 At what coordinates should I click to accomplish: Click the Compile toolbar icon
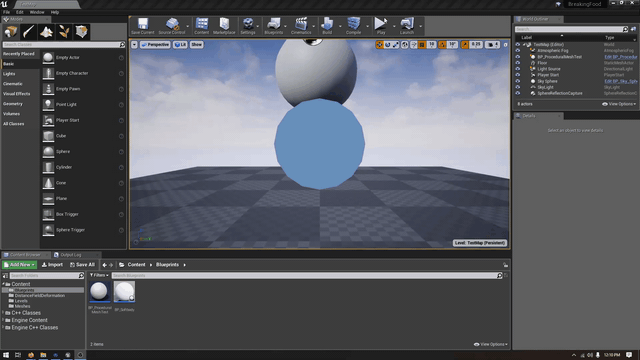[353, 26]
